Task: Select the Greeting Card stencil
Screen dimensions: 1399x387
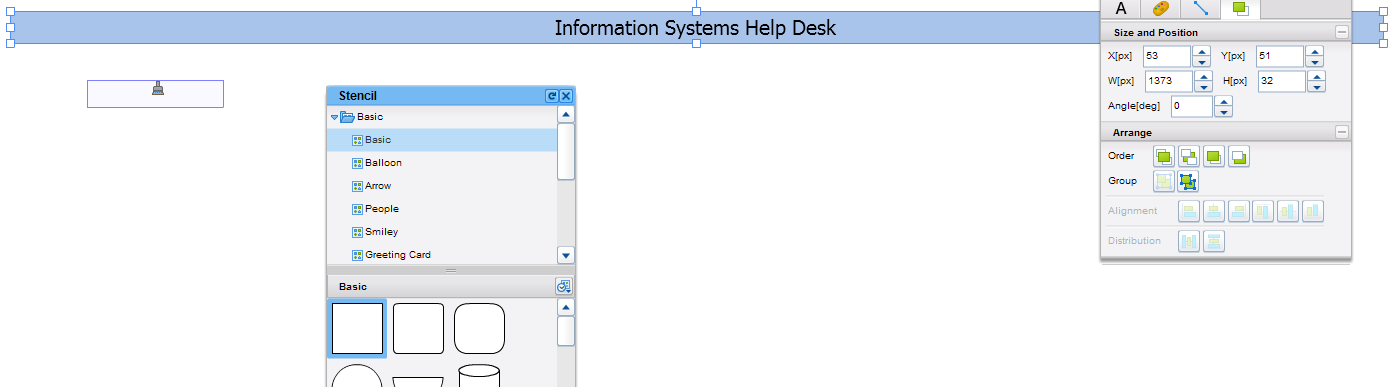Action: pyautogui.click(x=441, y=254)
